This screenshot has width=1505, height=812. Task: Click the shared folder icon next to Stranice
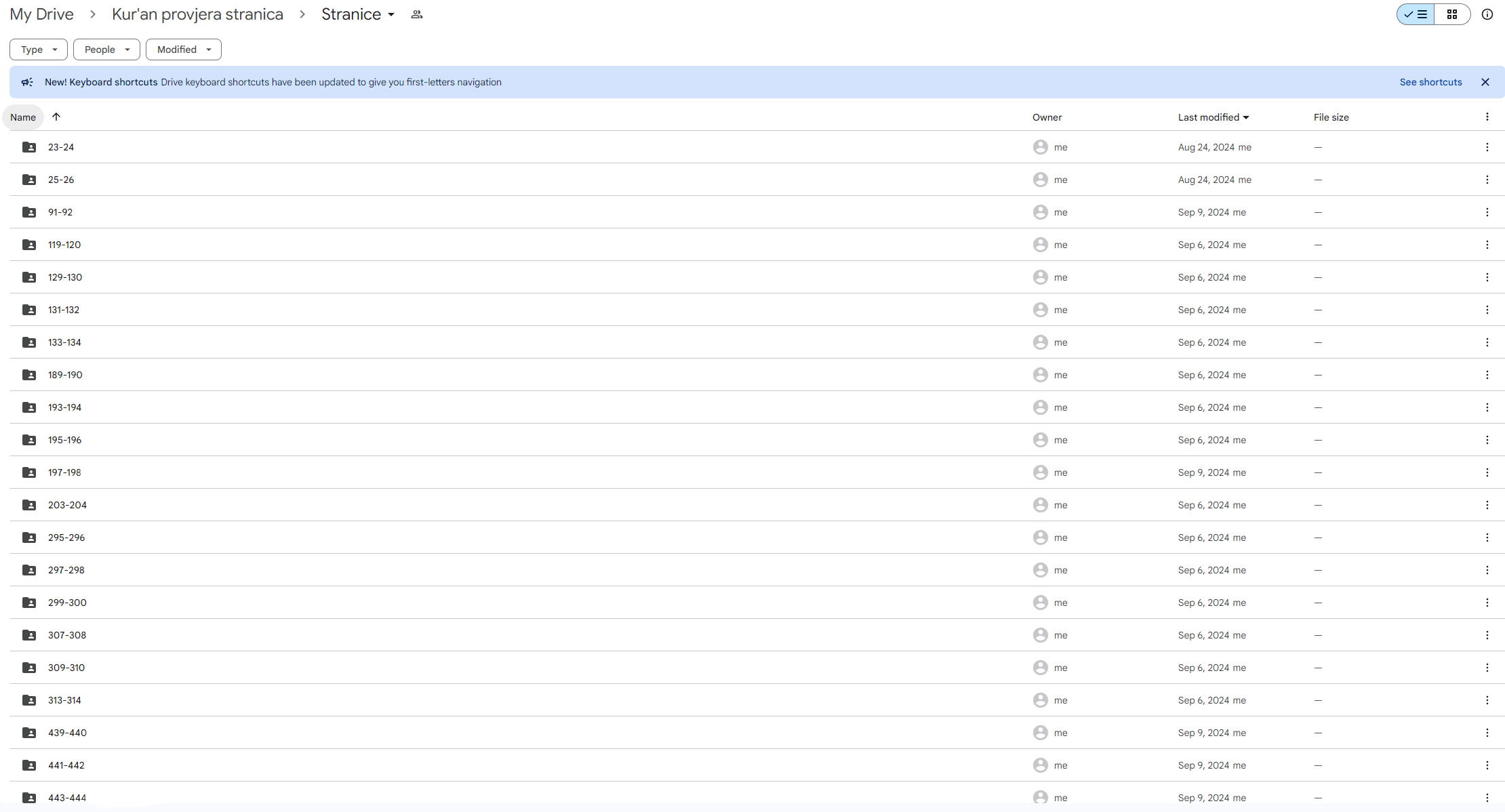tap(416, 14)
